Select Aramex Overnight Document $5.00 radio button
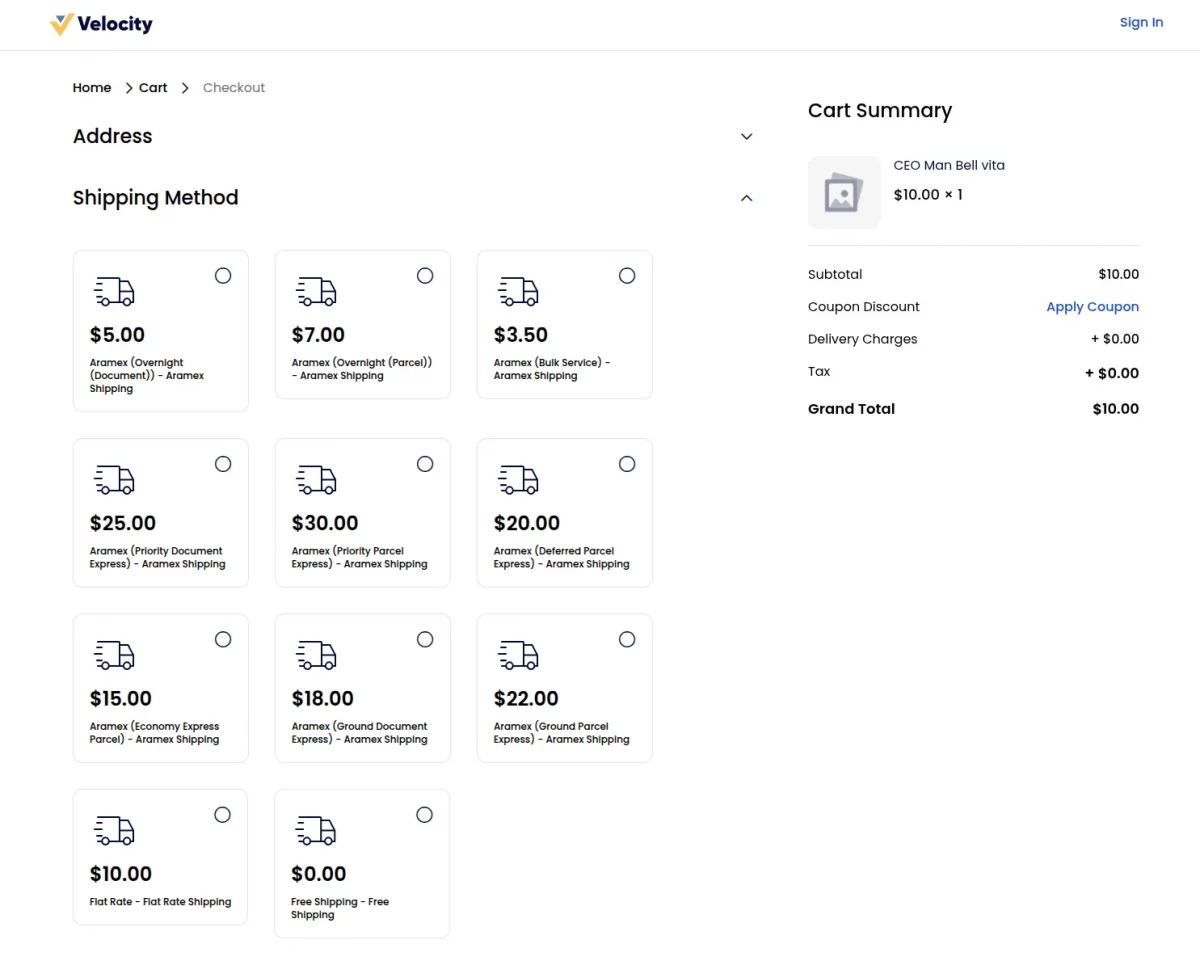This screenshot has height=961, width=1200. (223, 275)
